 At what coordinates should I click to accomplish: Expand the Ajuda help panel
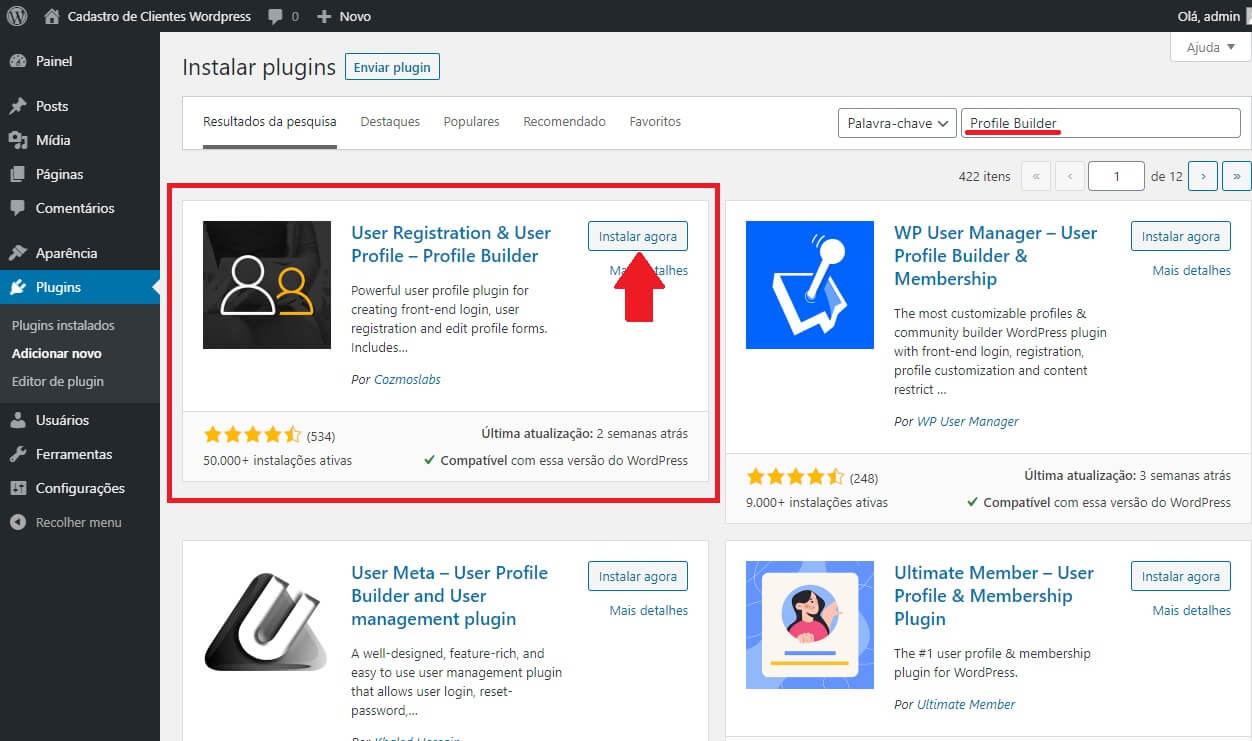(1210, 47)
